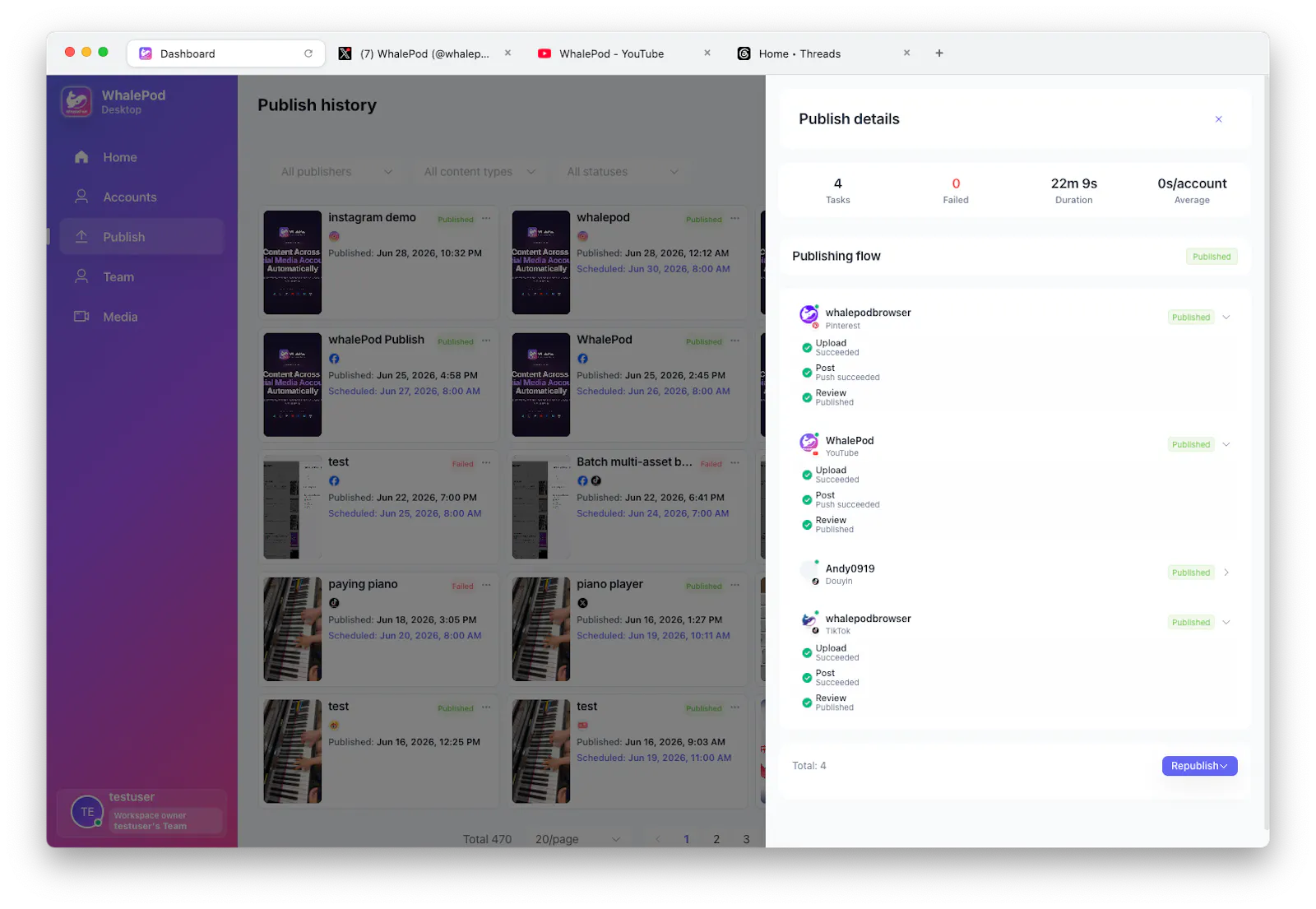Close the Home • Threads tab
1316x909 pixels.
907,53
